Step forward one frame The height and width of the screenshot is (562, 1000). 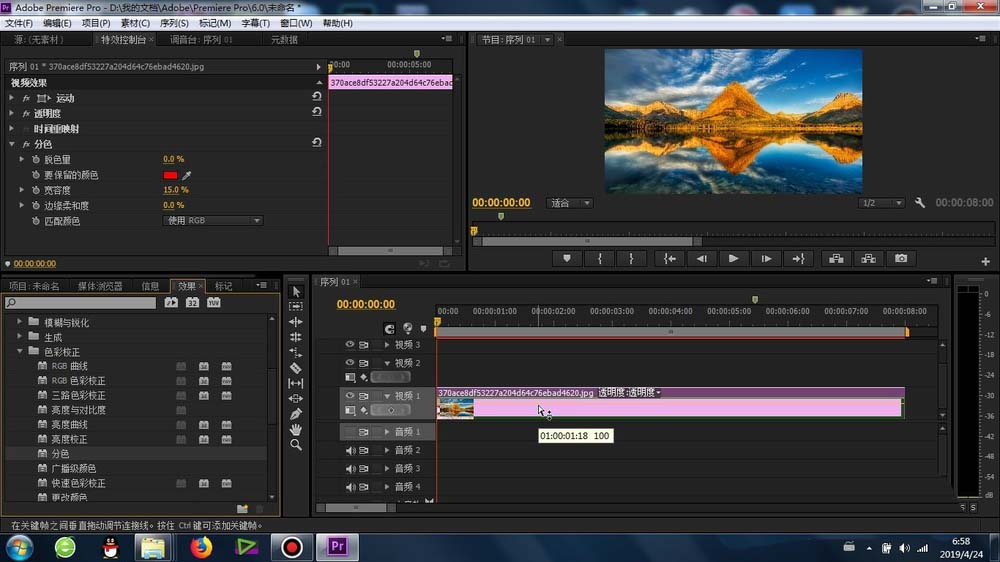pyautogui.click(x=766, y=258)
